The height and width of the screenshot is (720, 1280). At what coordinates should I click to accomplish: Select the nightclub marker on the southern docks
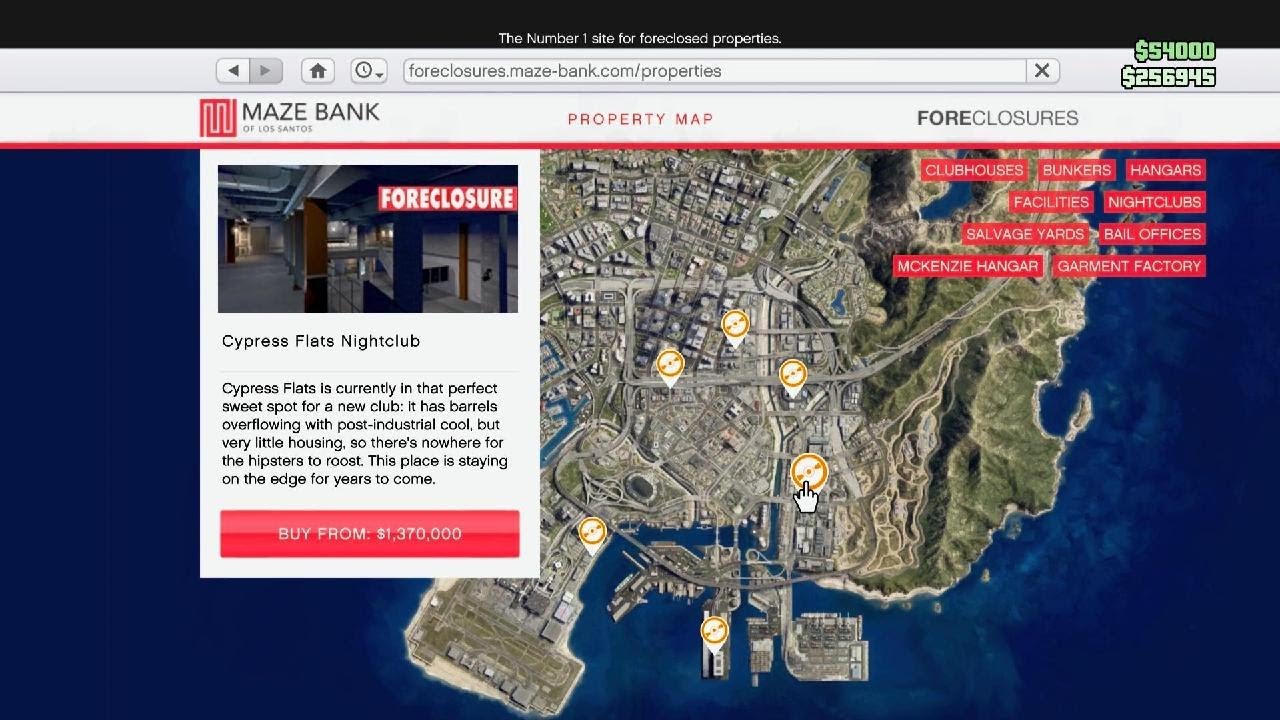tap(714, 634)
